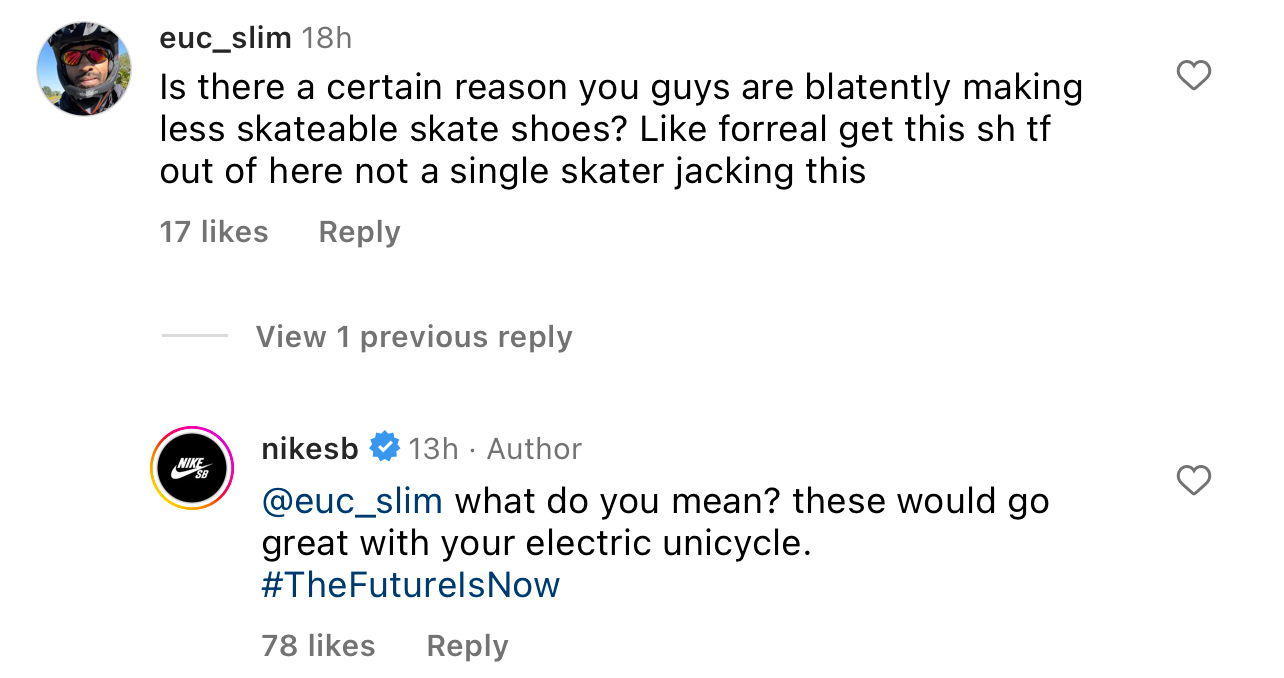1284x678 pixels.
Task: Click the Author label next to nikesb
Action: click(534, 449)
